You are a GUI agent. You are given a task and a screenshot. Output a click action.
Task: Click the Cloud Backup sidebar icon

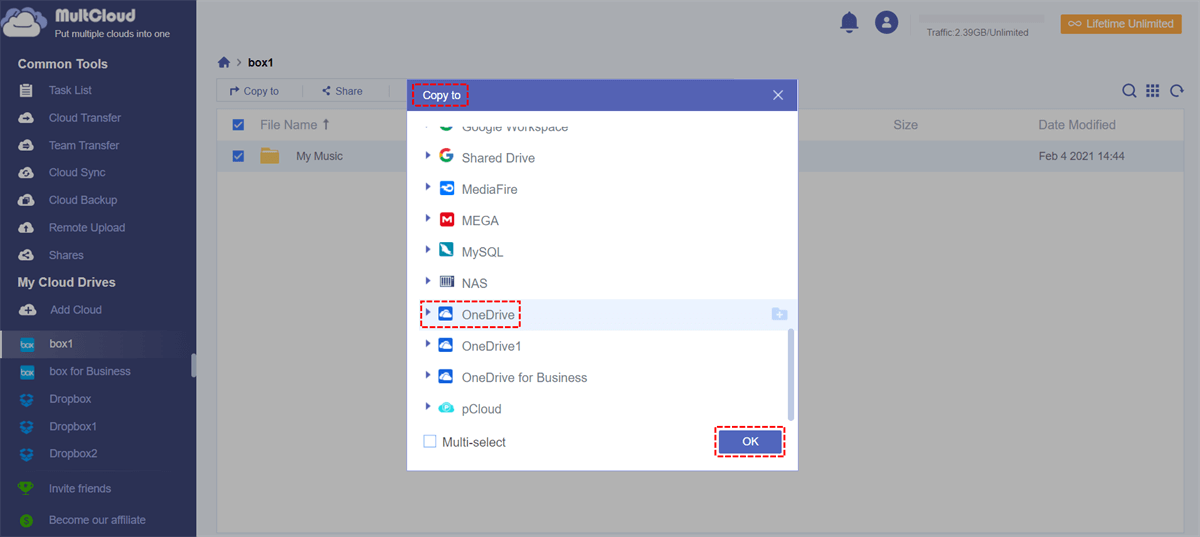pyautogui.click(x=27, y=200)
